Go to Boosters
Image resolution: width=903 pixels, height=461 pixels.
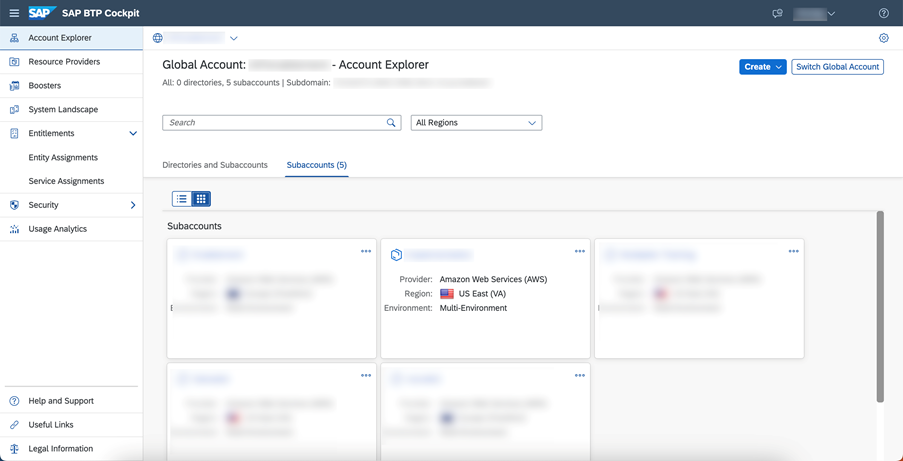(x=71, y=85)
